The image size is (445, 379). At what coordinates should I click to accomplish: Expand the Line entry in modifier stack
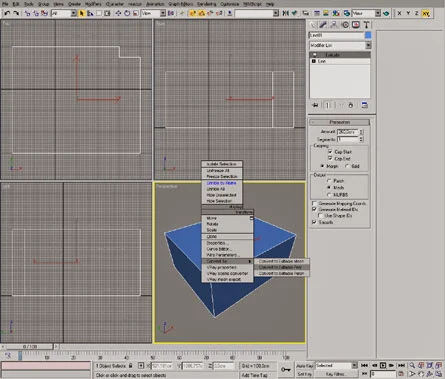[x=314, y=61]
